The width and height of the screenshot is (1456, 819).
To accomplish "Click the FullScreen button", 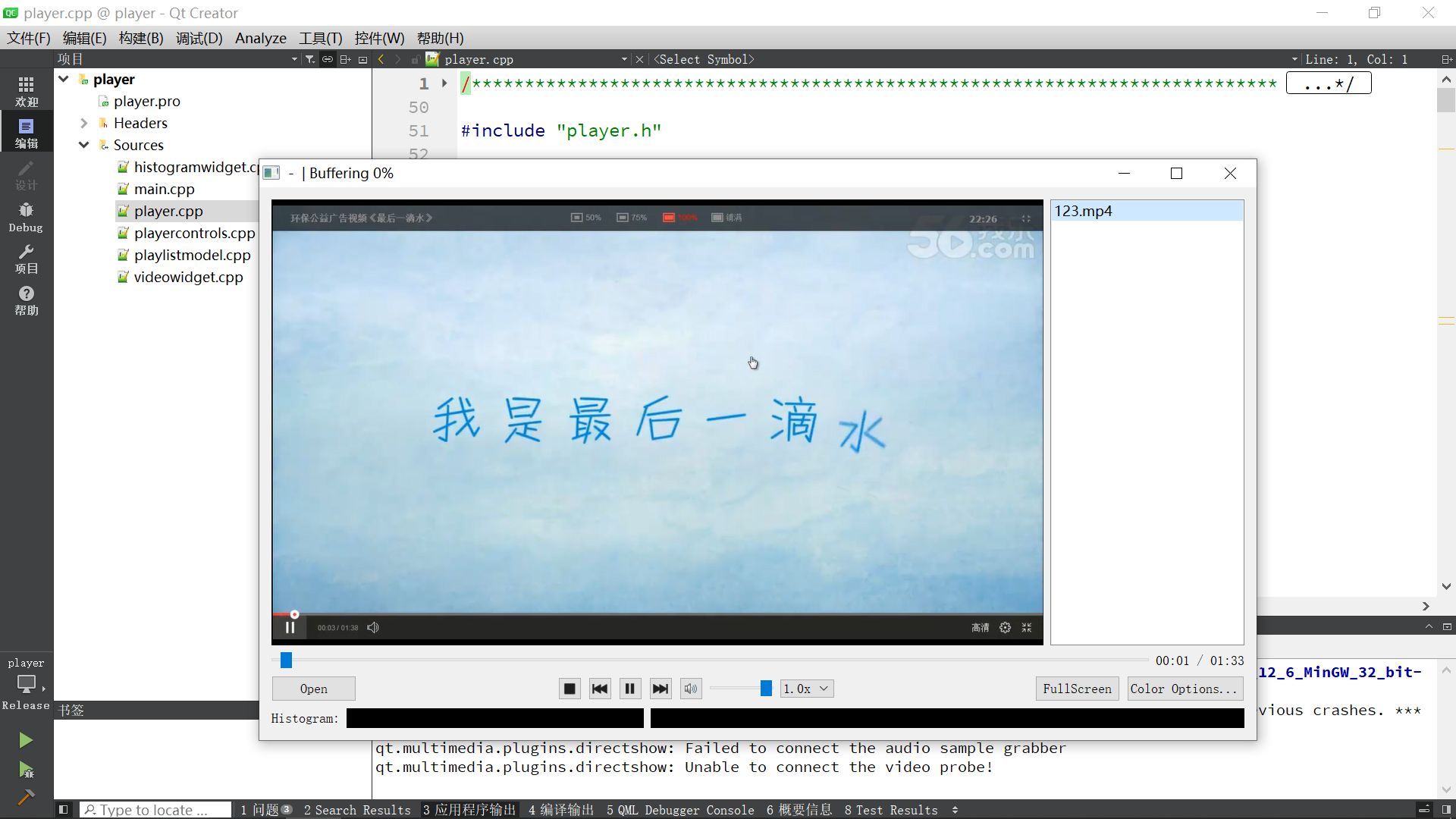I will click(1077, 689).
